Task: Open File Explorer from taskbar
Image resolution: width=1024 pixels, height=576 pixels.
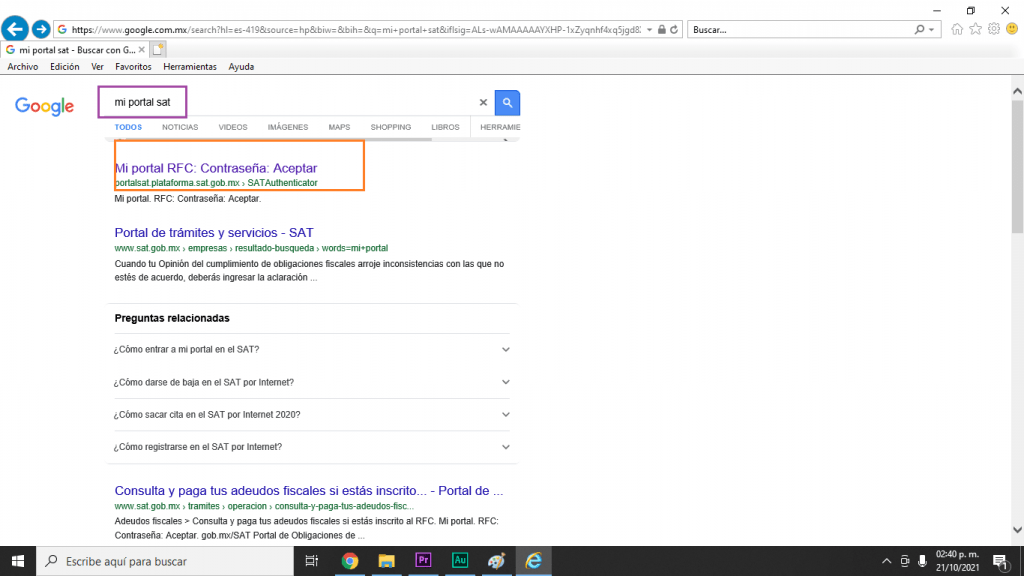Action: (387, 561)
